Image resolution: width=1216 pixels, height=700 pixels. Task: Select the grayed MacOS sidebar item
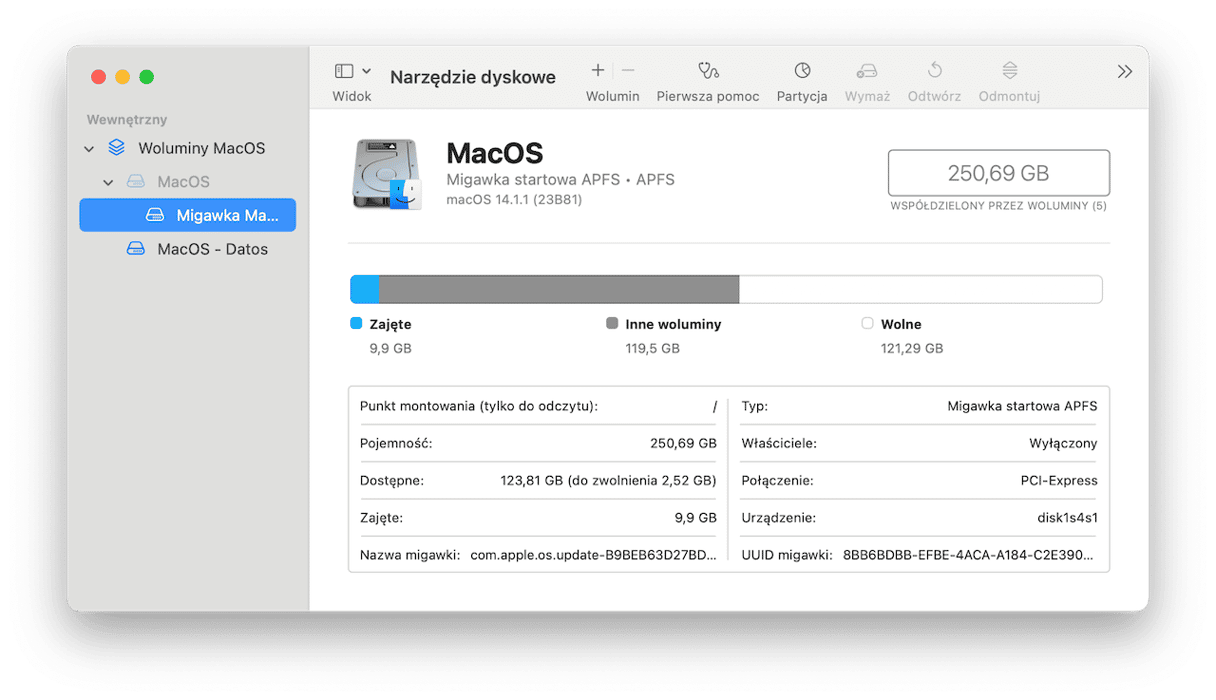(183, 182)
